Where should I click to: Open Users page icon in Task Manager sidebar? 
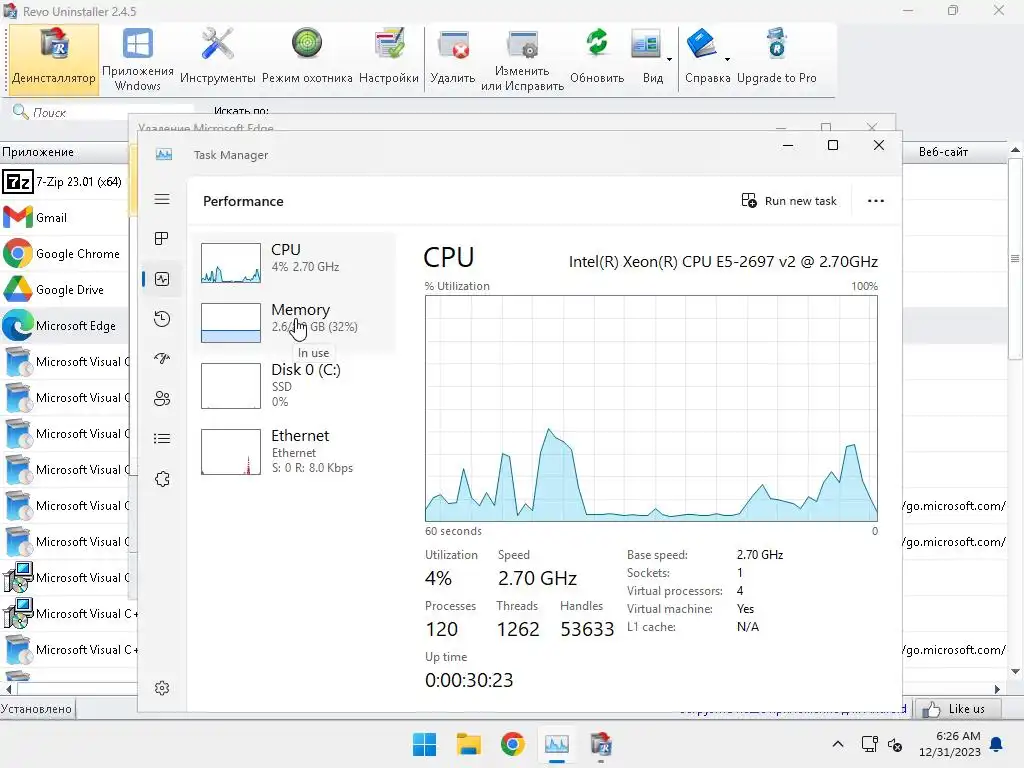(x=162, y=398)
